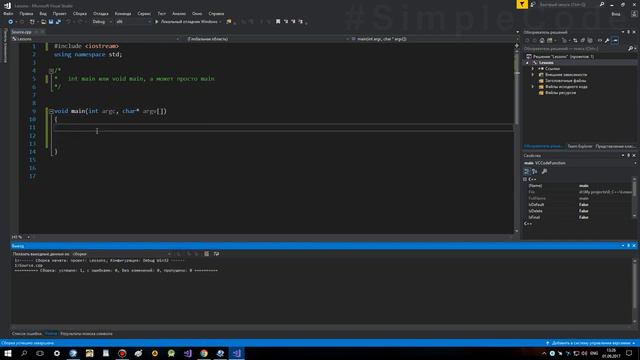Open the Показать выходные данные dropdown
The image size is (640, 360).
pyautogui.click(x=121, y=254)
